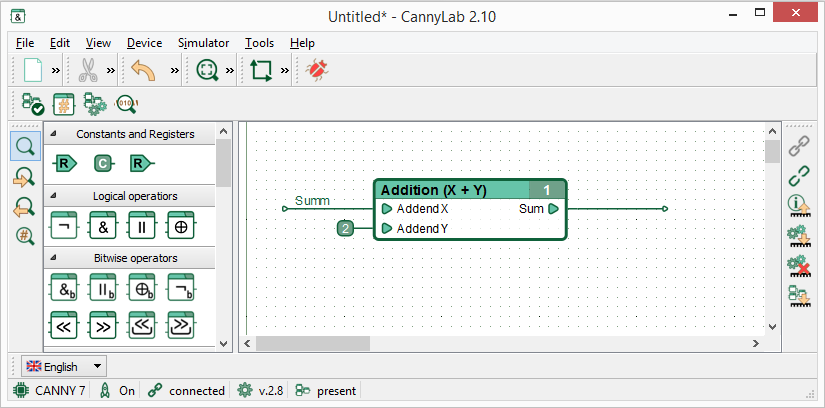Collapse the Constants and Registers section
Screen dimensions: 825x408
pyautogui.click(x=53, y=134)
